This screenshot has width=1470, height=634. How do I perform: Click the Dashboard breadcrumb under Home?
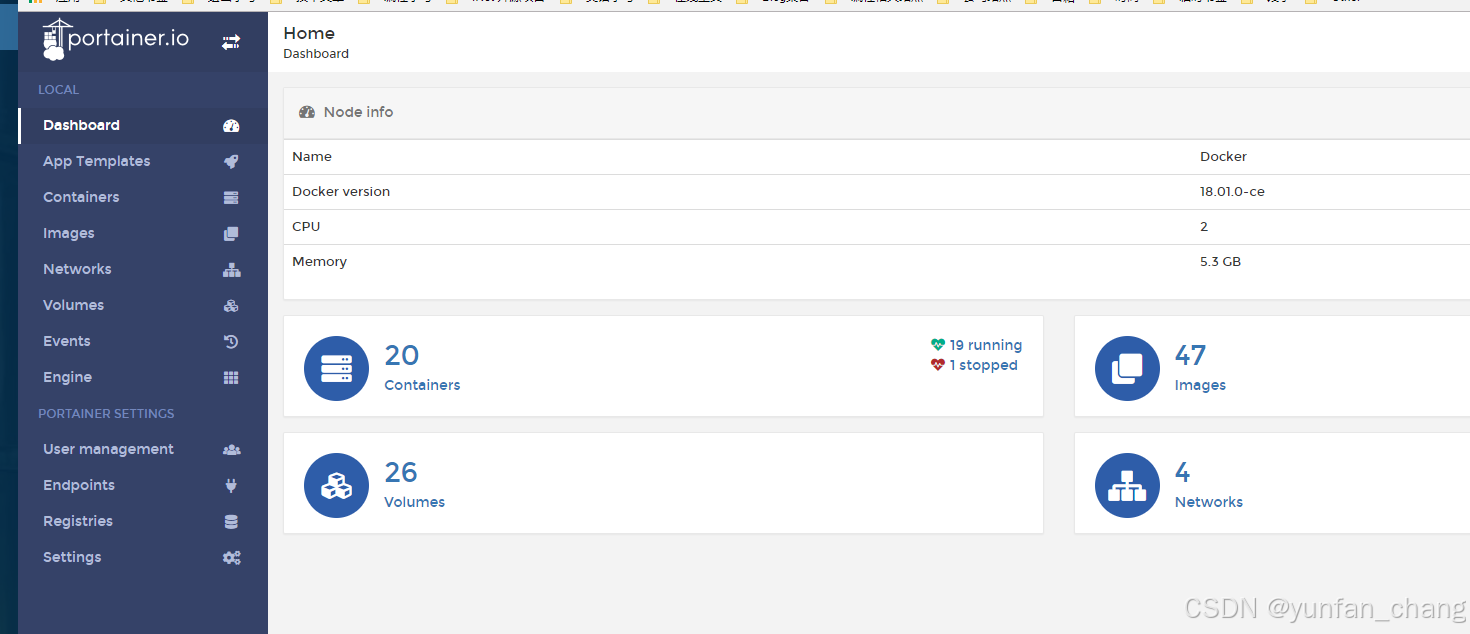click(316, 54)
